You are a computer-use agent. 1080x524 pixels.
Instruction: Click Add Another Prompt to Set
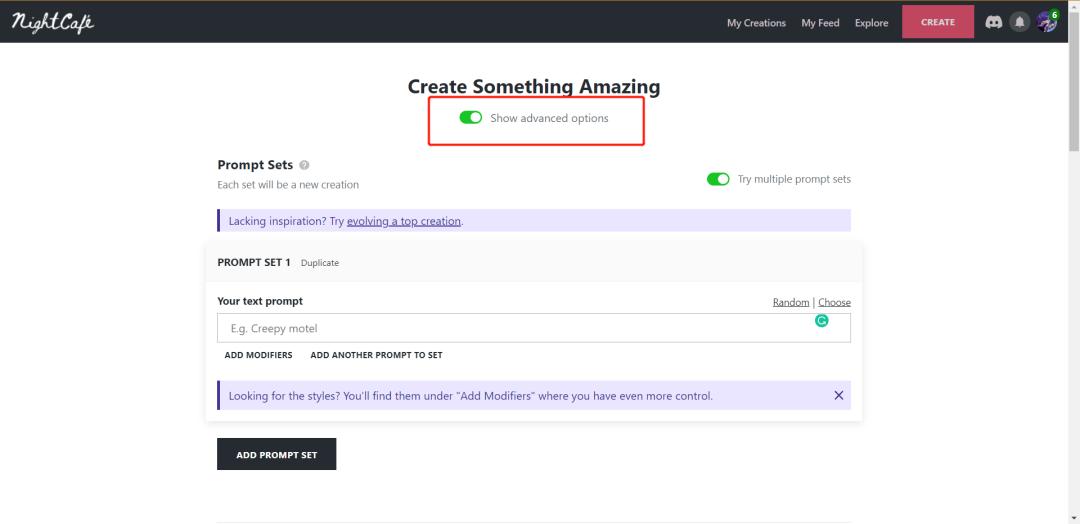point(376,355)
